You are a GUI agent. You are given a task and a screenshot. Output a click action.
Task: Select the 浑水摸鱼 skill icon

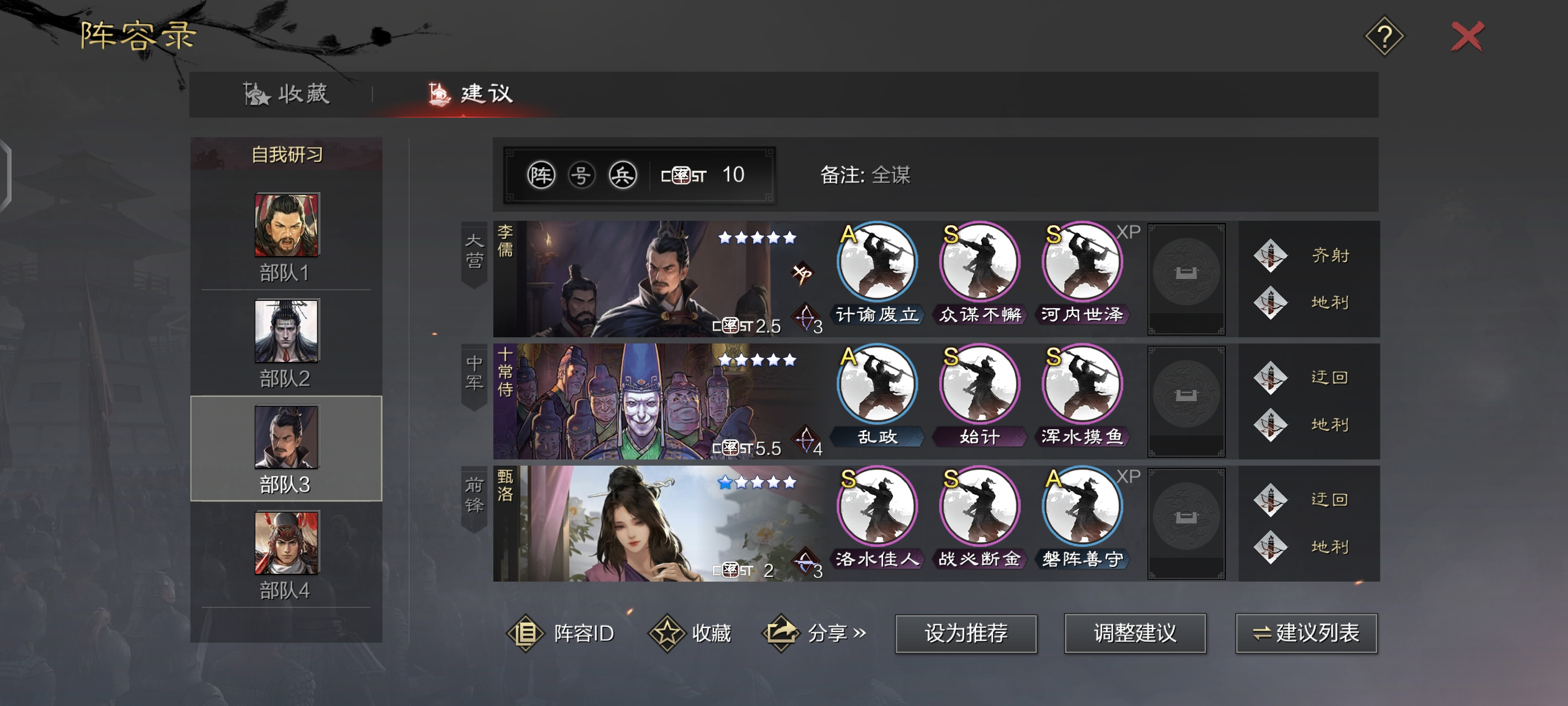coord(1082,384)
